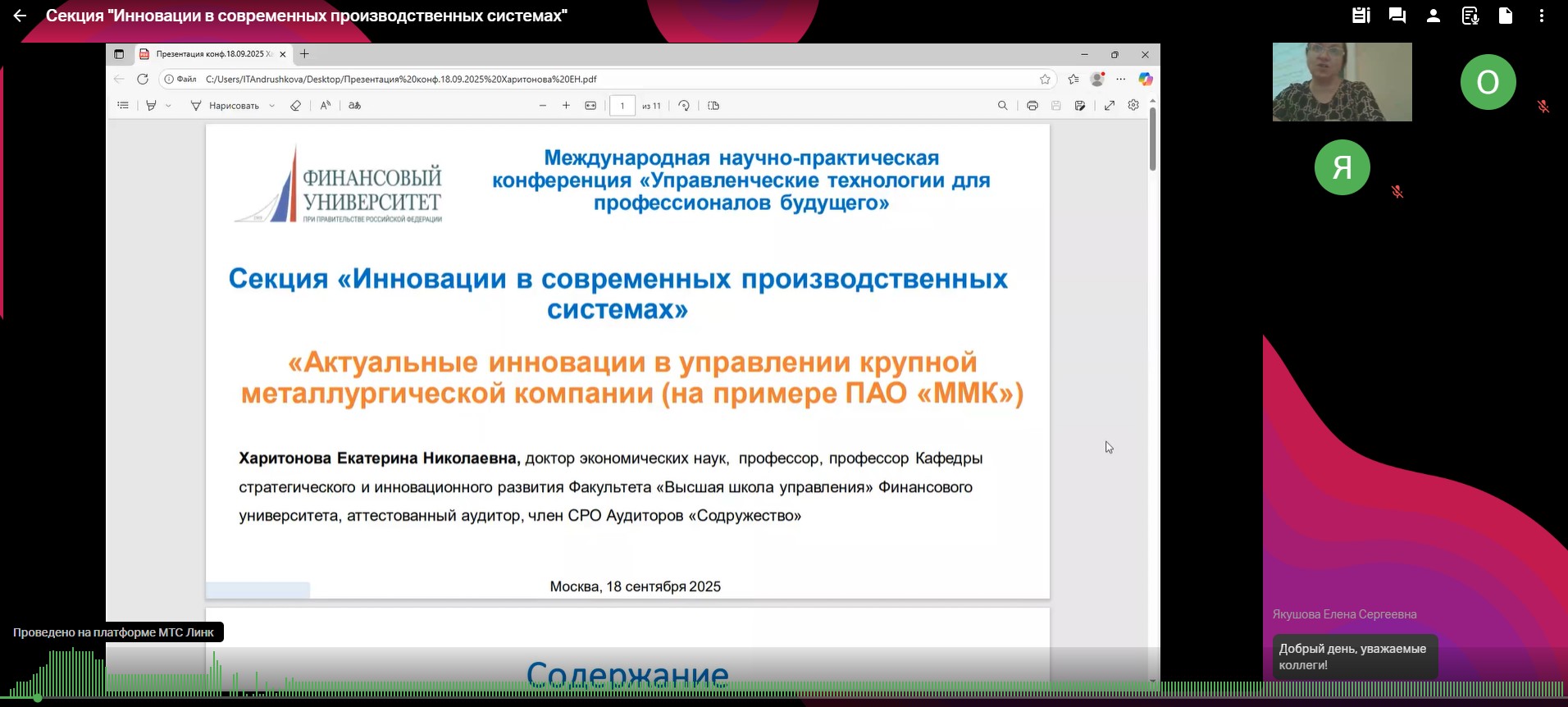
Task: Click the PDF page number input field
Action: point(622,106)
